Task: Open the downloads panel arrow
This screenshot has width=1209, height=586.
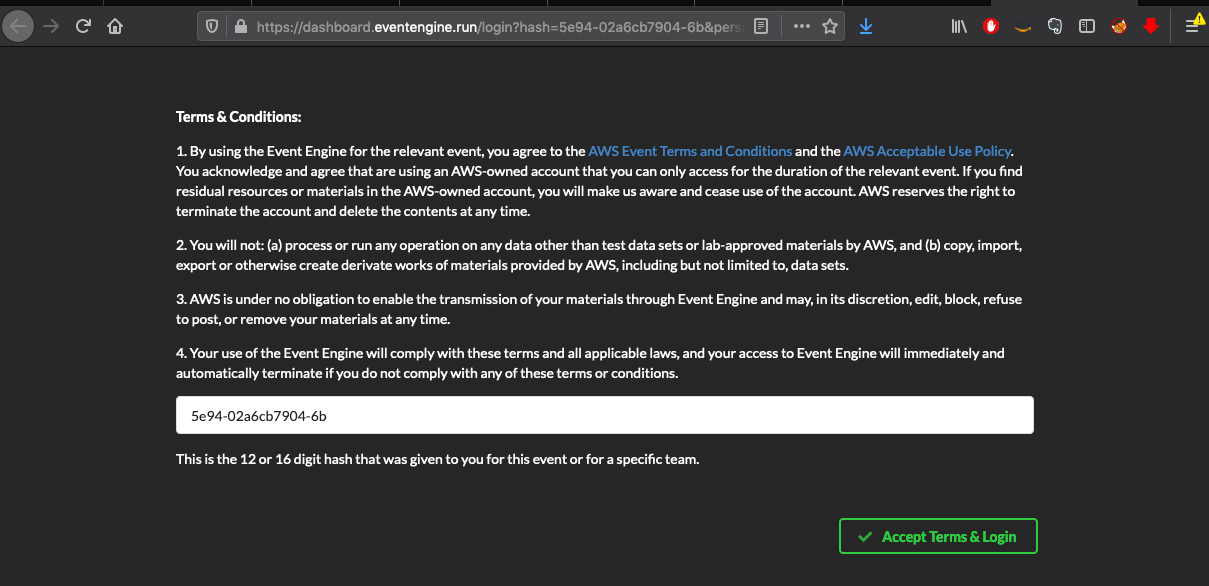Action: coord(866,27)
